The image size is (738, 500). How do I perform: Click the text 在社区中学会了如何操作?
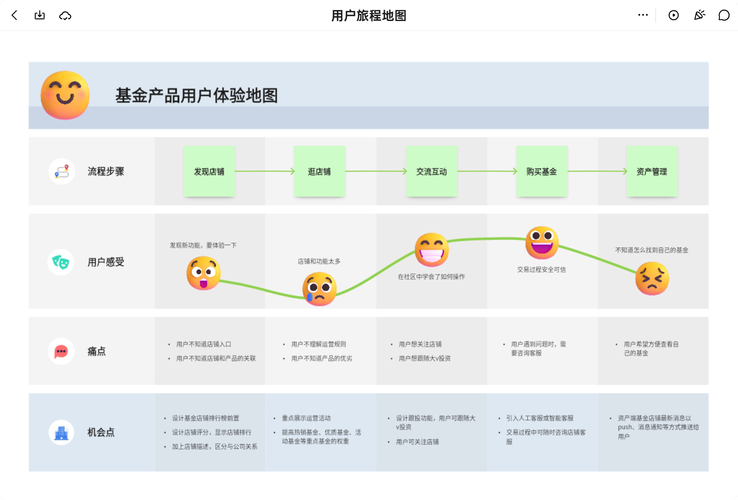point(431,277)
